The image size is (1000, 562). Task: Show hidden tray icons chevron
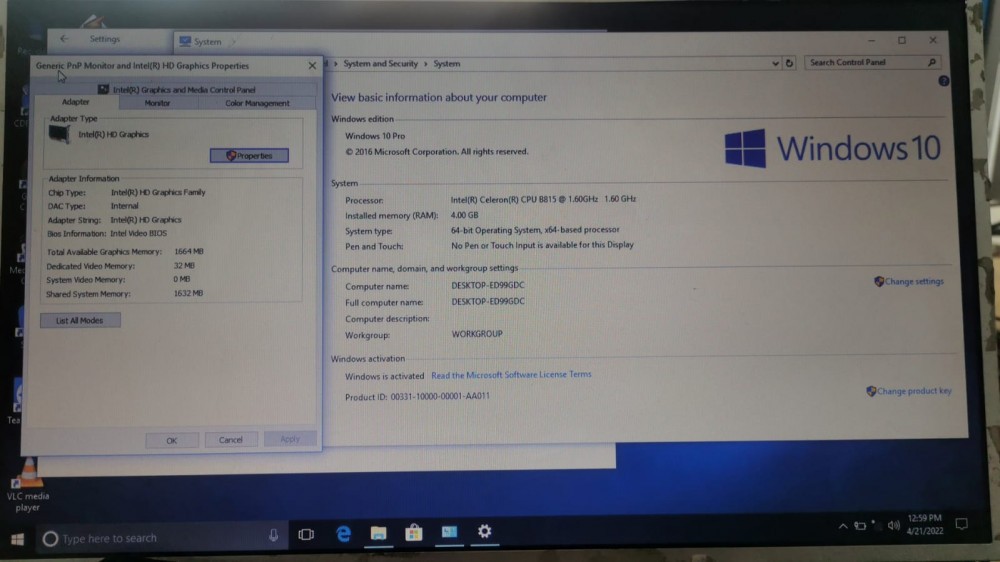point(842,526)
